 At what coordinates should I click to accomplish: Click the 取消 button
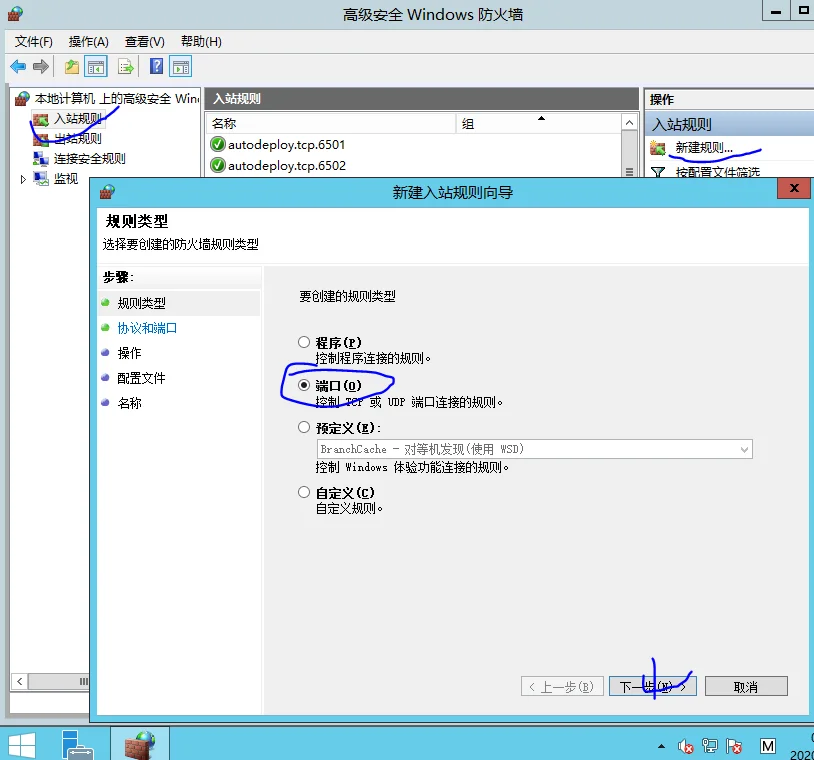point(746,686)
